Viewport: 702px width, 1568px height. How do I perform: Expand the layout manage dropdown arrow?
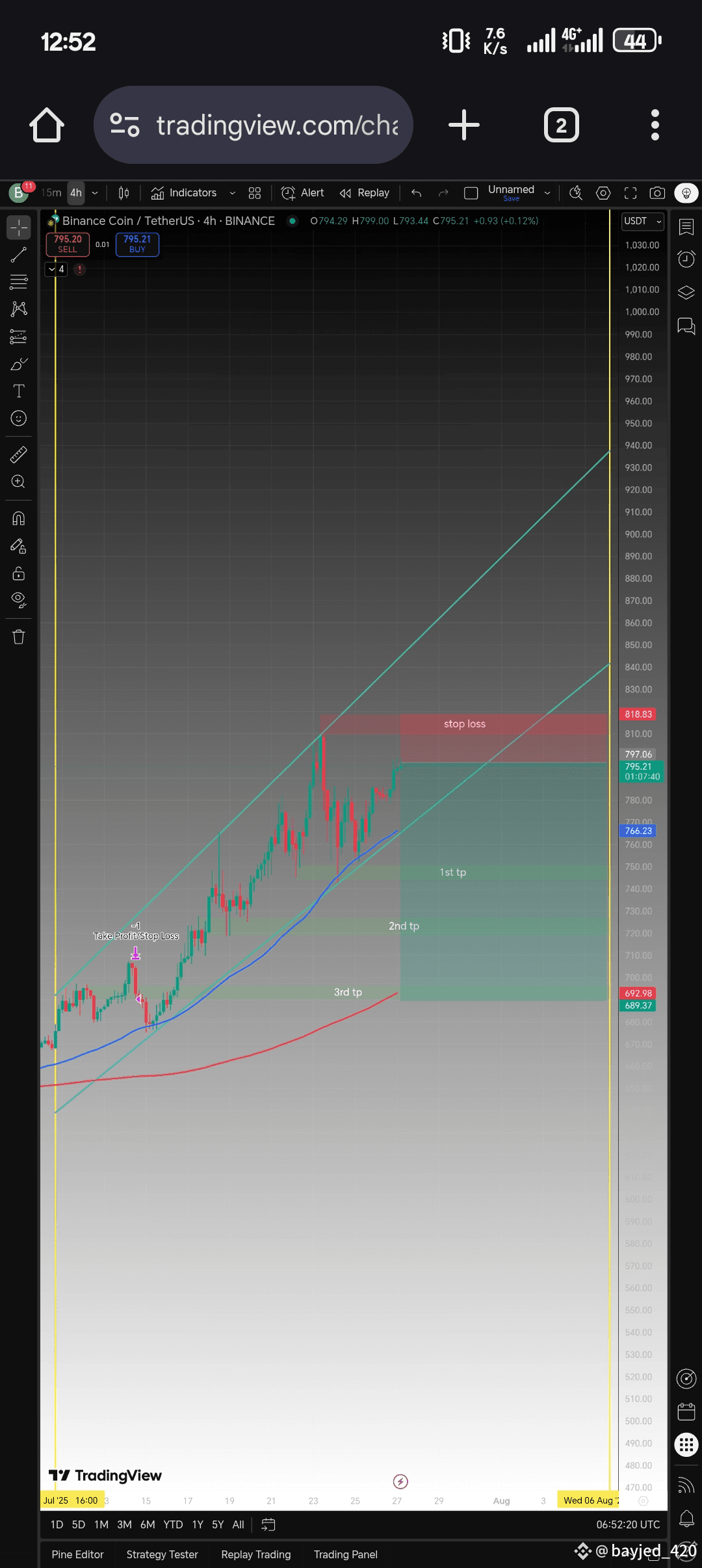pos(547,193)
